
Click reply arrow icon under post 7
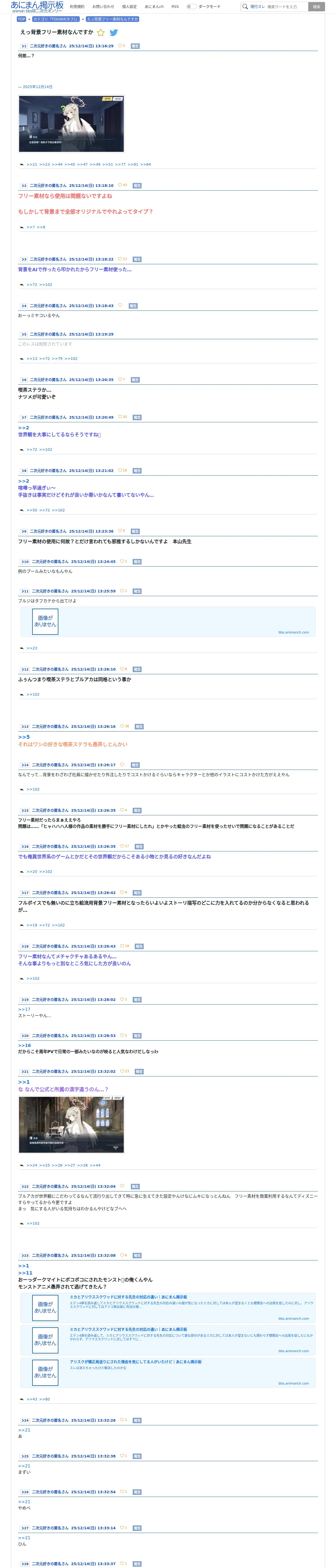coord(22,450)
